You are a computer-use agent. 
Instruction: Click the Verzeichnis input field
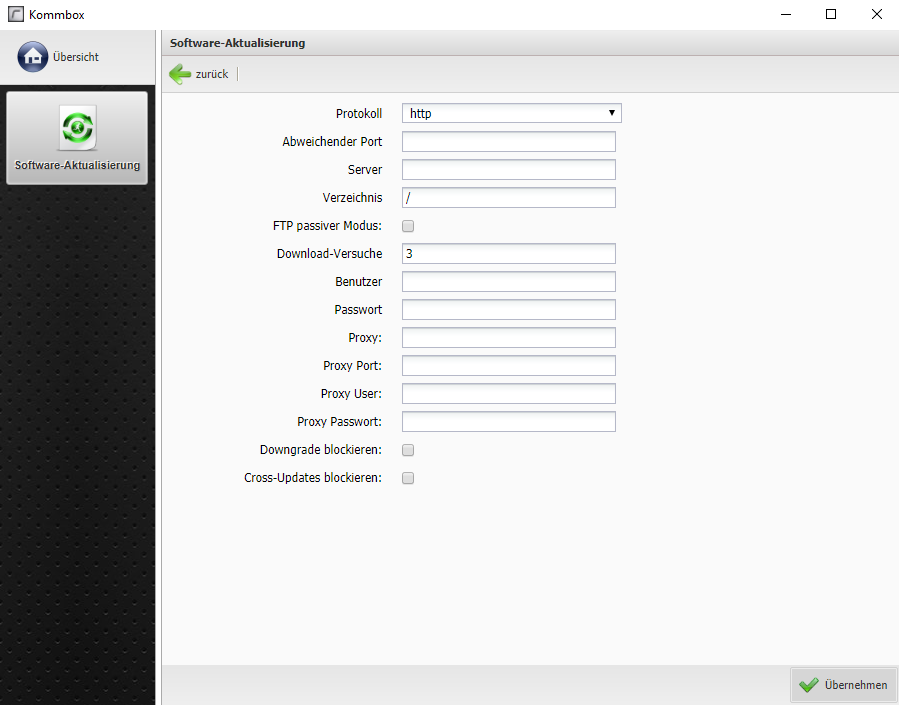[508, 198]
